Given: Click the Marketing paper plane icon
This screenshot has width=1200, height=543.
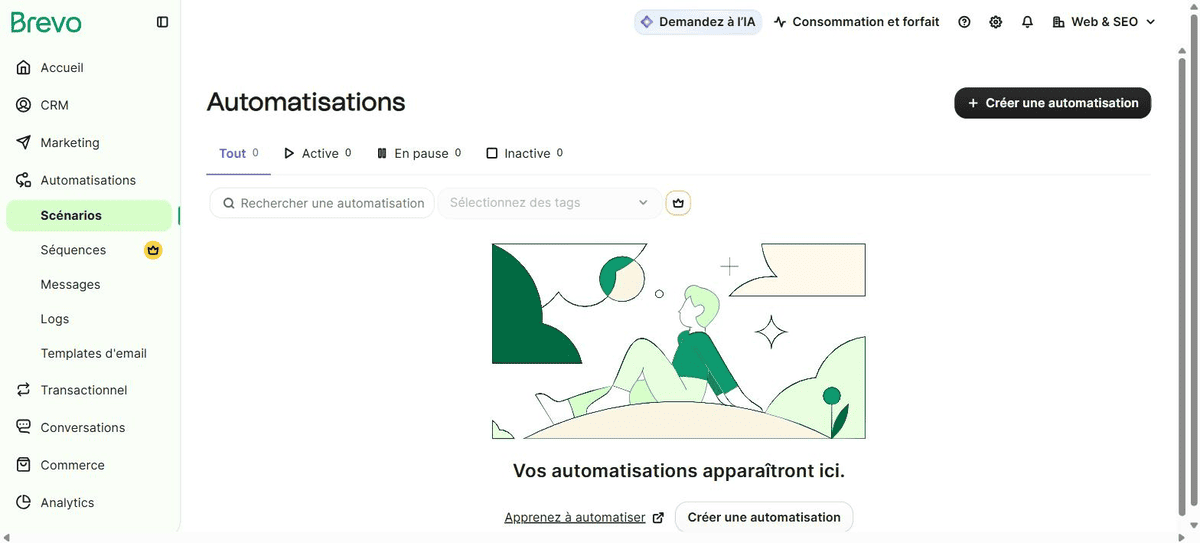Looking at the screenshot, I should 23,143.
